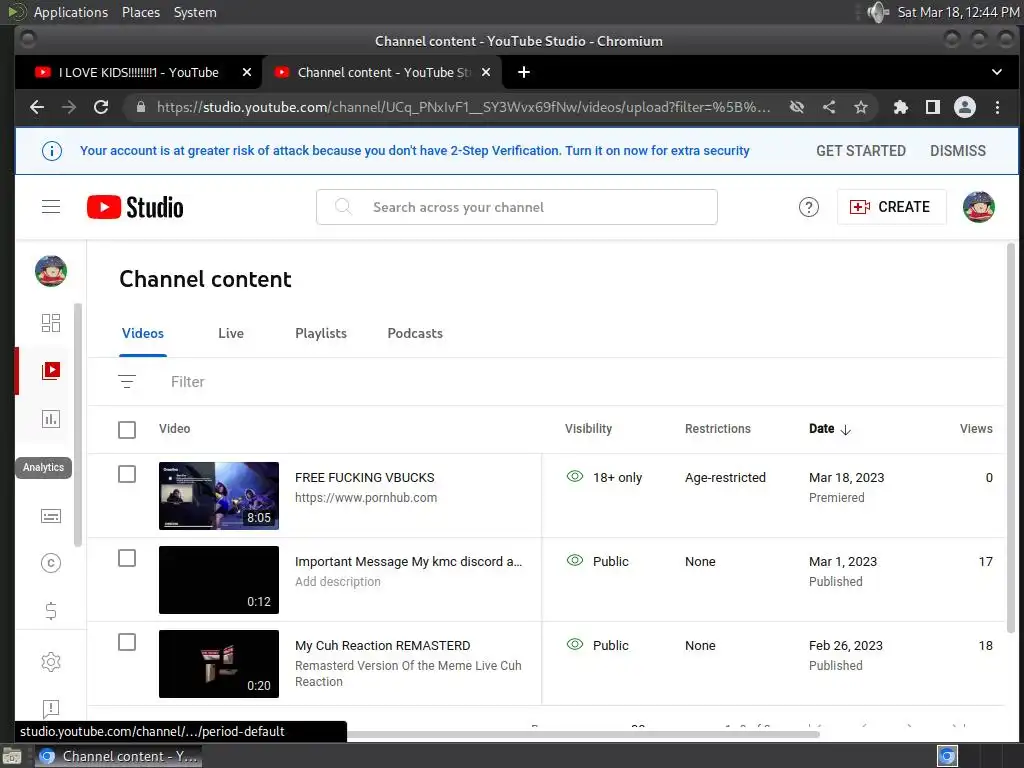
Task: Switch to Live tab
Action: (231, 333)
